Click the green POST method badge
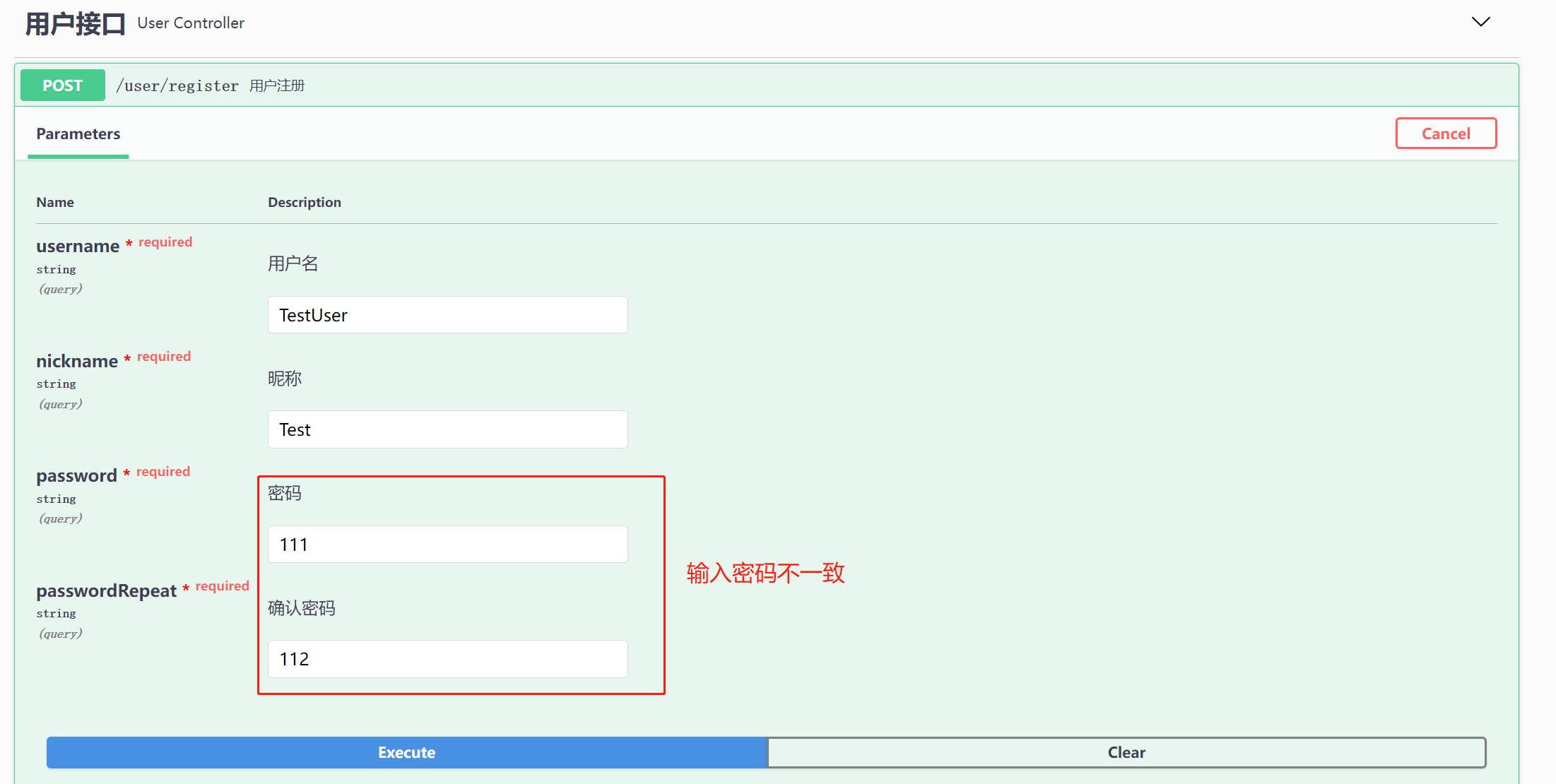The width and height of the screenshot is (1556, 784). coord(63,85)
